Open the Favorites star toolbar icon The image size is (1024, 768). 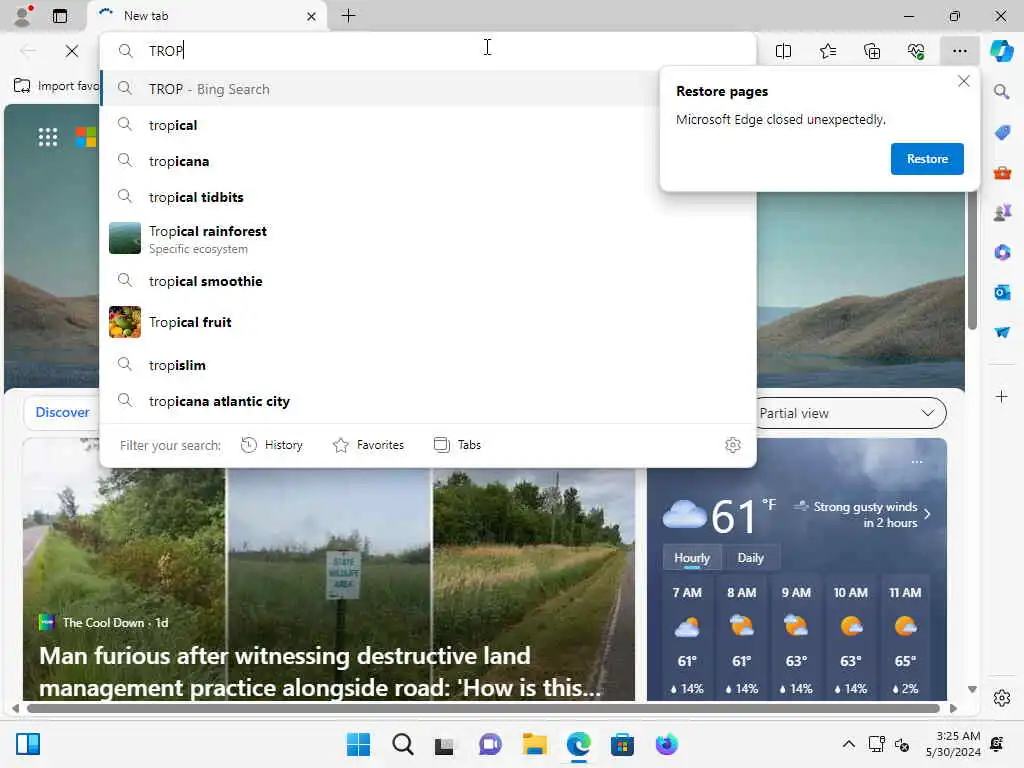coord(827,51)
